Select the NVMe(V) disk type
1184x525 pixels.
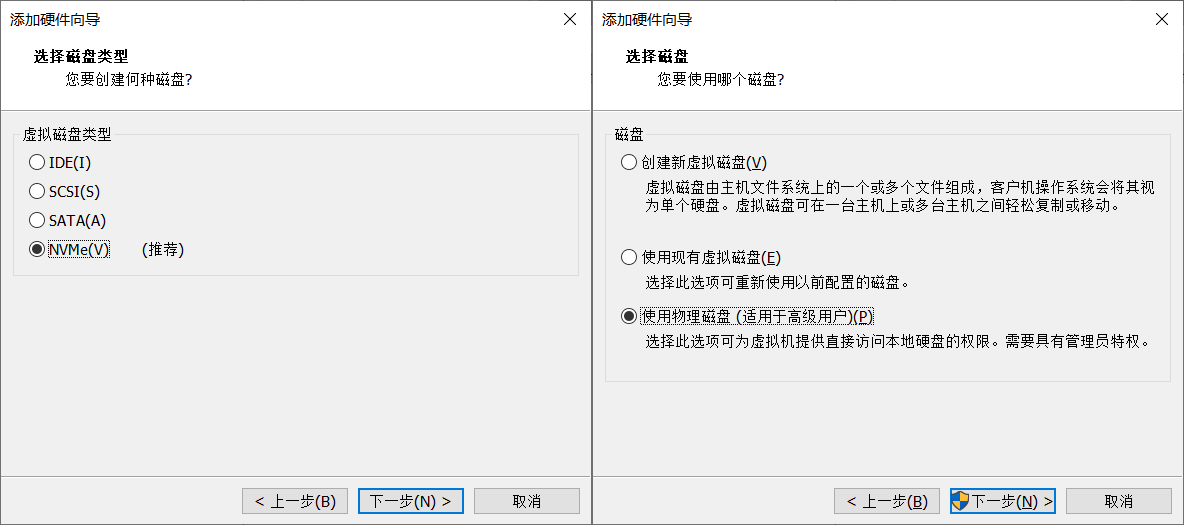[37, 250]
